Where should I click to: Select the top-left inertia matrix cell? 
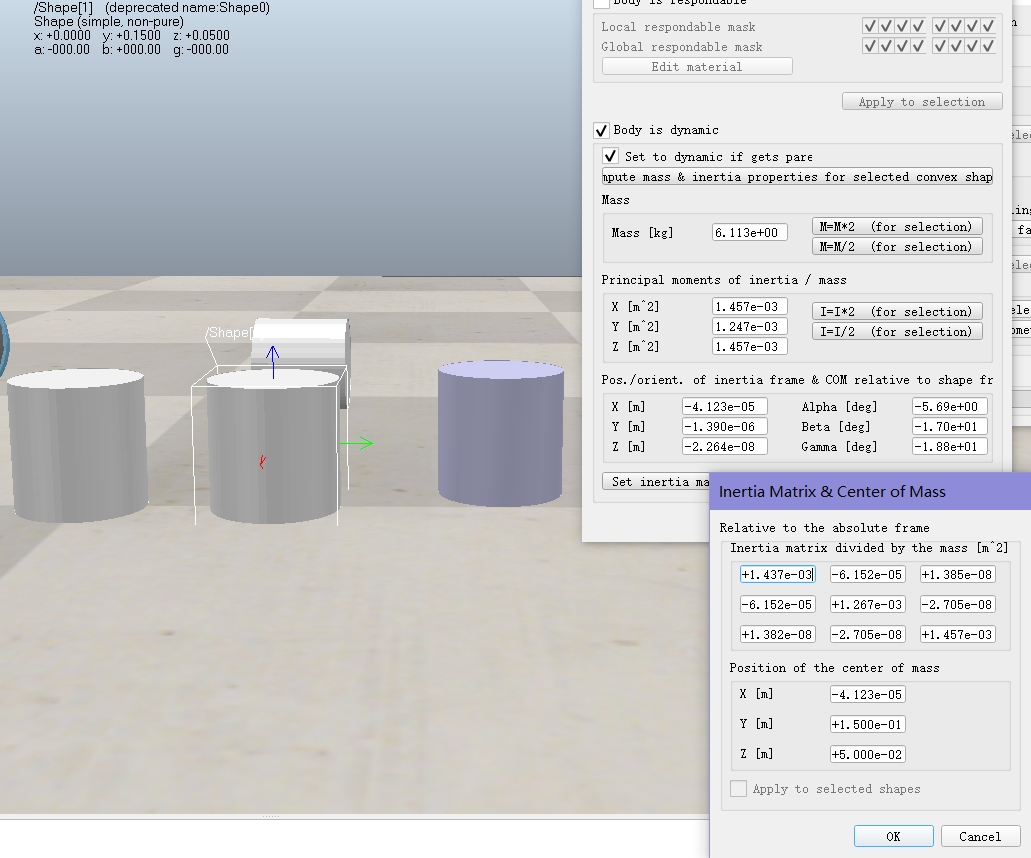pos(777,574)
